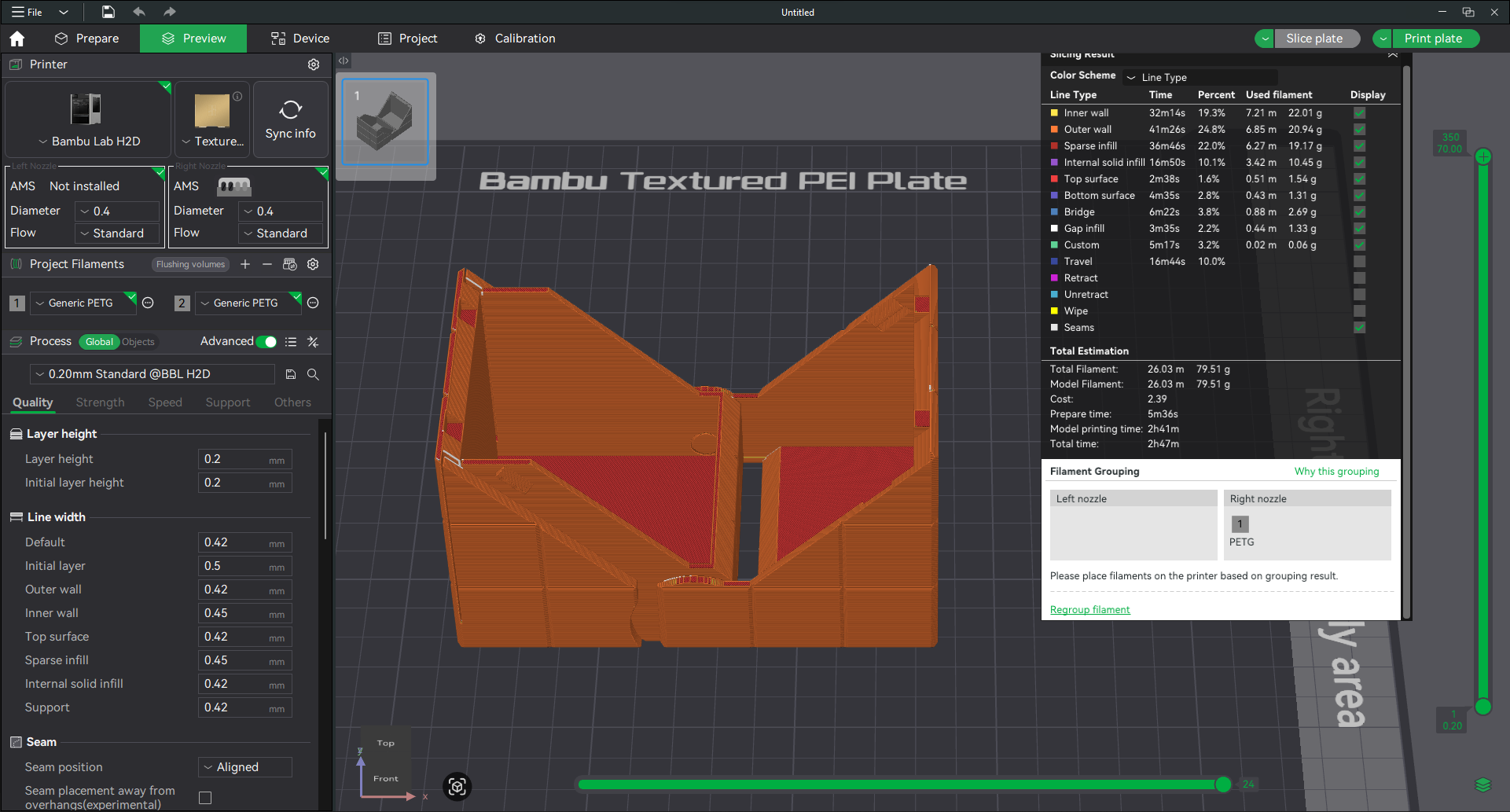Open the Why this grouping link
The height and width of the screenshot is (812, 1510).
1336,472
